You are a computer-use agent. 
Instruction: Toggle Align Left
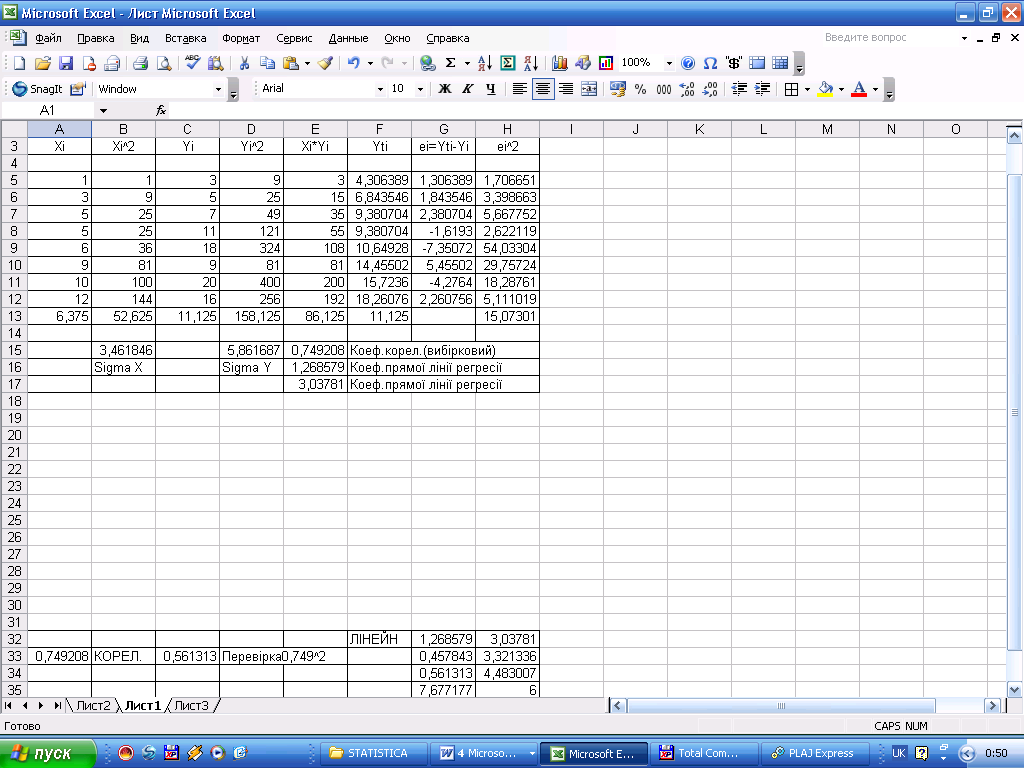tap(520, 89)
